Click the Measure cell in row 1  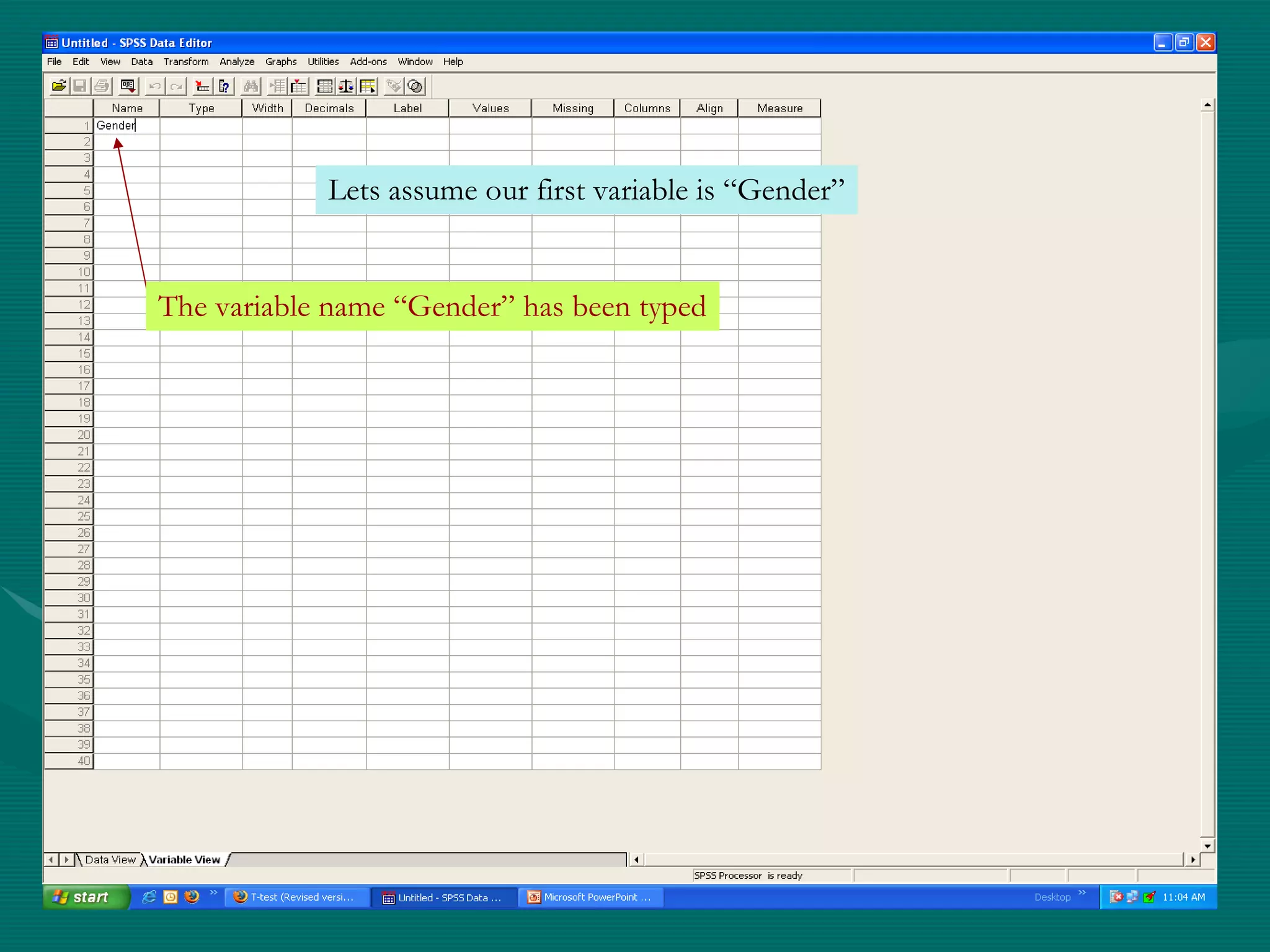click(779, 125)
